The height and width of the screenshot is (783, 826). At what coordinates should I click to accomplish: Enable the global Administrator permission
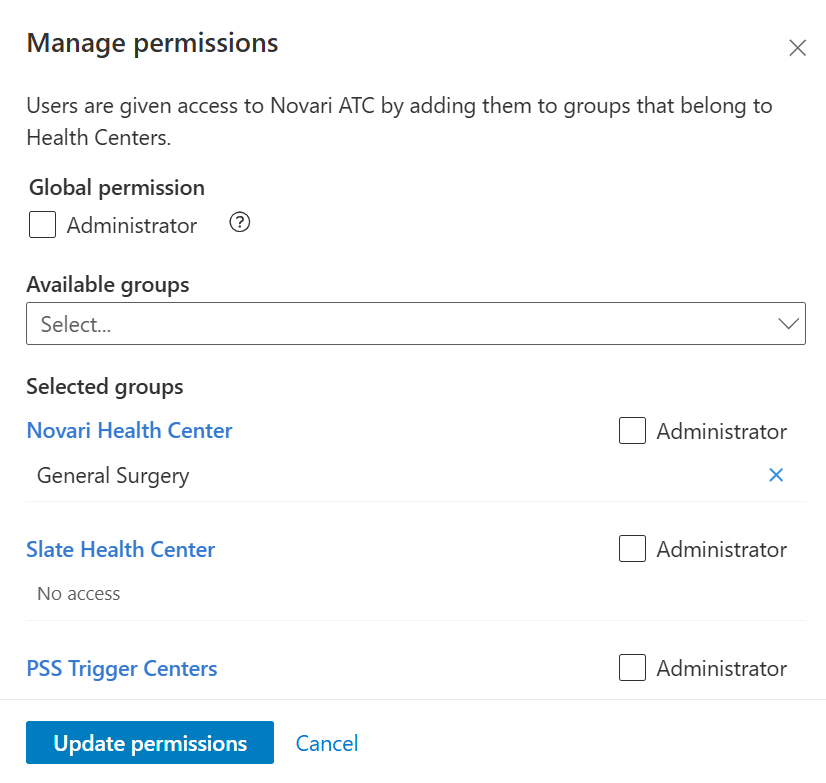point(42,224)
